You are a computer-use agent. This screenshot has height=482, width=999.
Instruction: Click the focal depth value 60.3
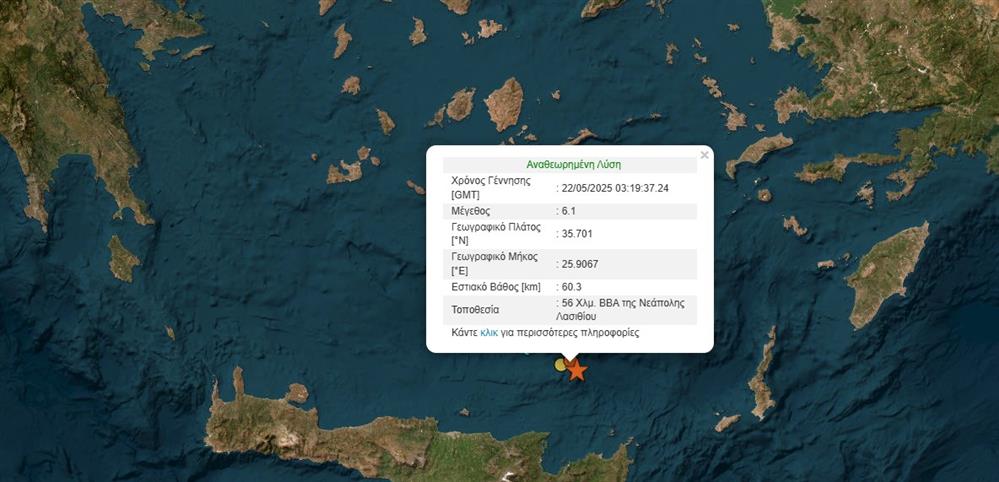(x=574, y=287)
